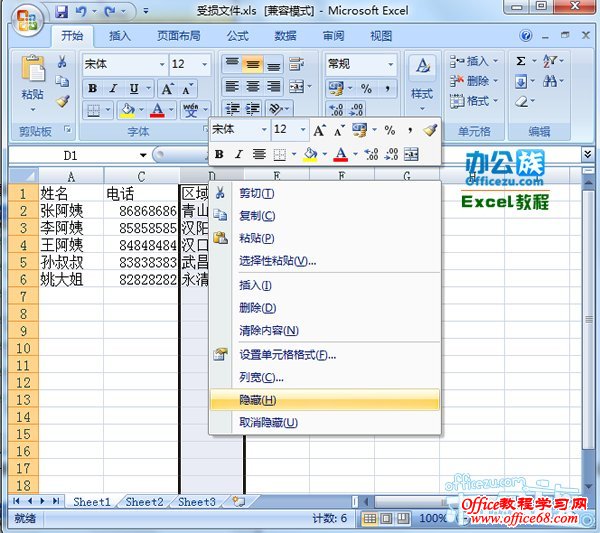The image size is (600, 533).
Task: Click the Save icon in quick access toolbar
Action: pyautogui.click(x=61, y=13)
